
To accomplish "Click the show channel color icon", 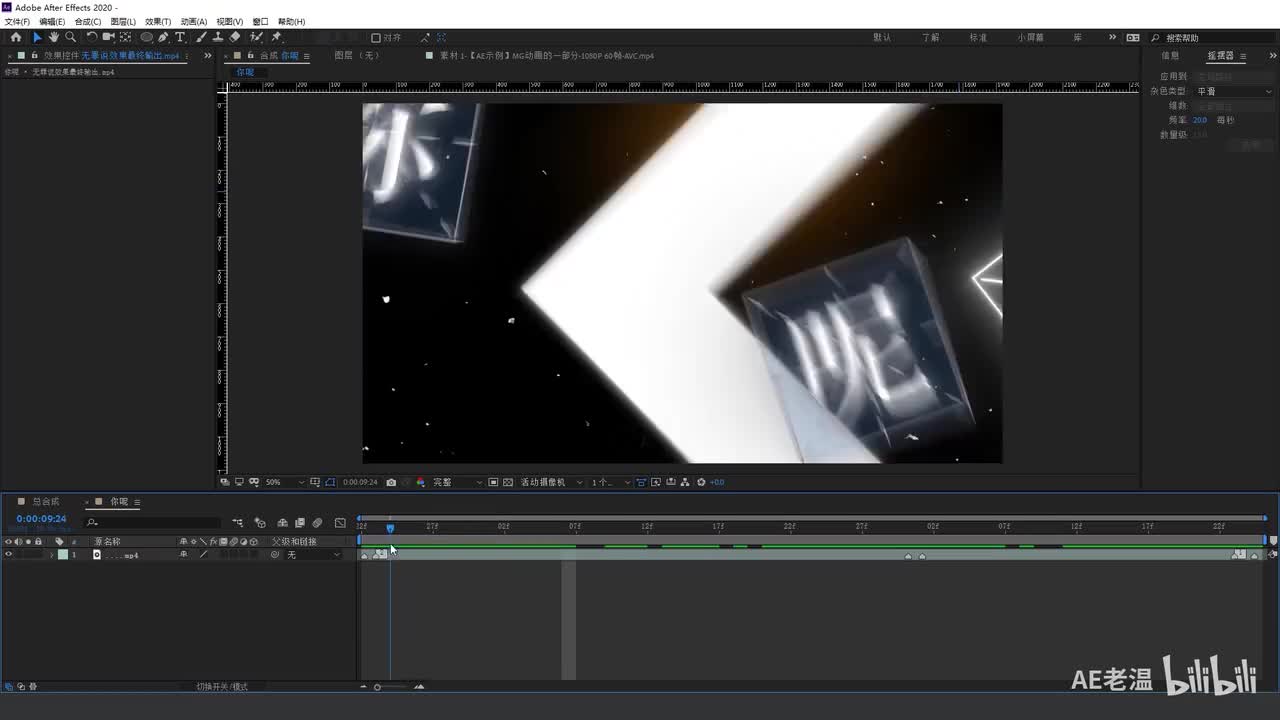I will tap(420, 482).
